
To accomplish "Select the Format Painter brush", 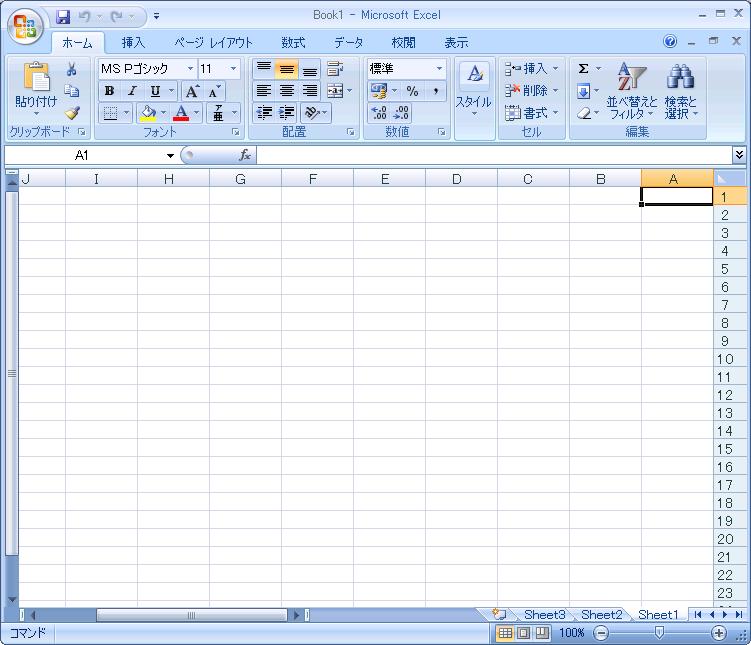I will pos(72,113).
